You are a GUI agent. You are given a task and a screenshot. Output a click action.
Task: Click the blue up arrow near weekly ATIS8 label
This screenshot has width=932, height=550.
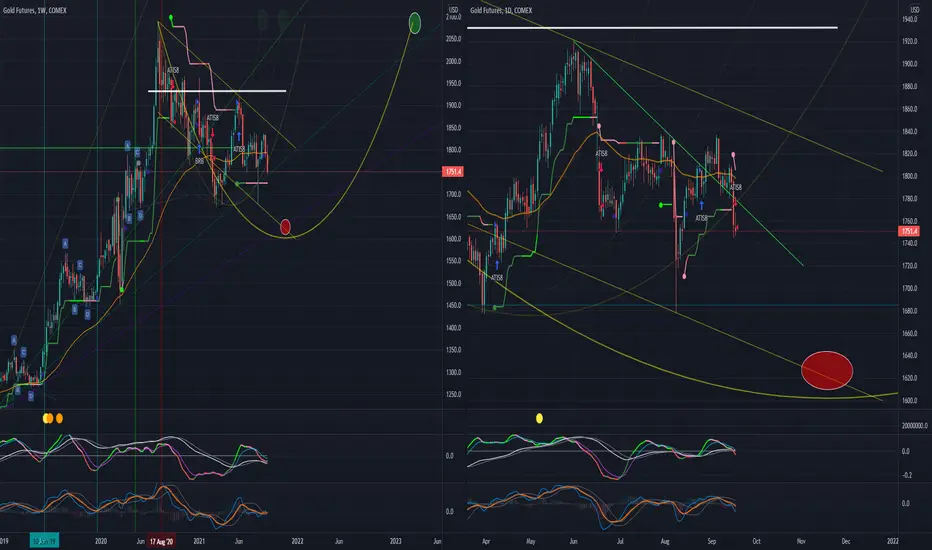click(238, 137)
